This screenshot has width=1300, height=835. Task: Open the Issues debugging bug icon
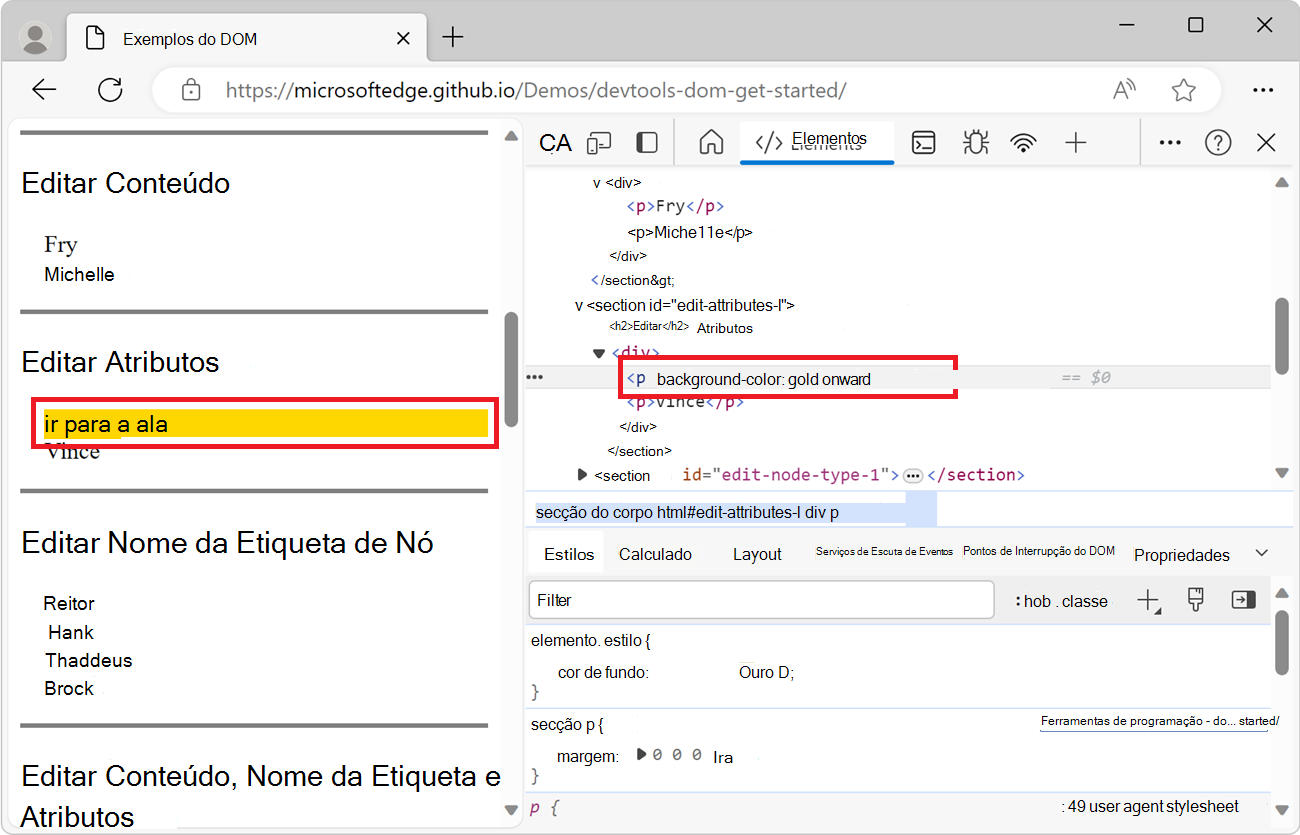click(975, 142)
